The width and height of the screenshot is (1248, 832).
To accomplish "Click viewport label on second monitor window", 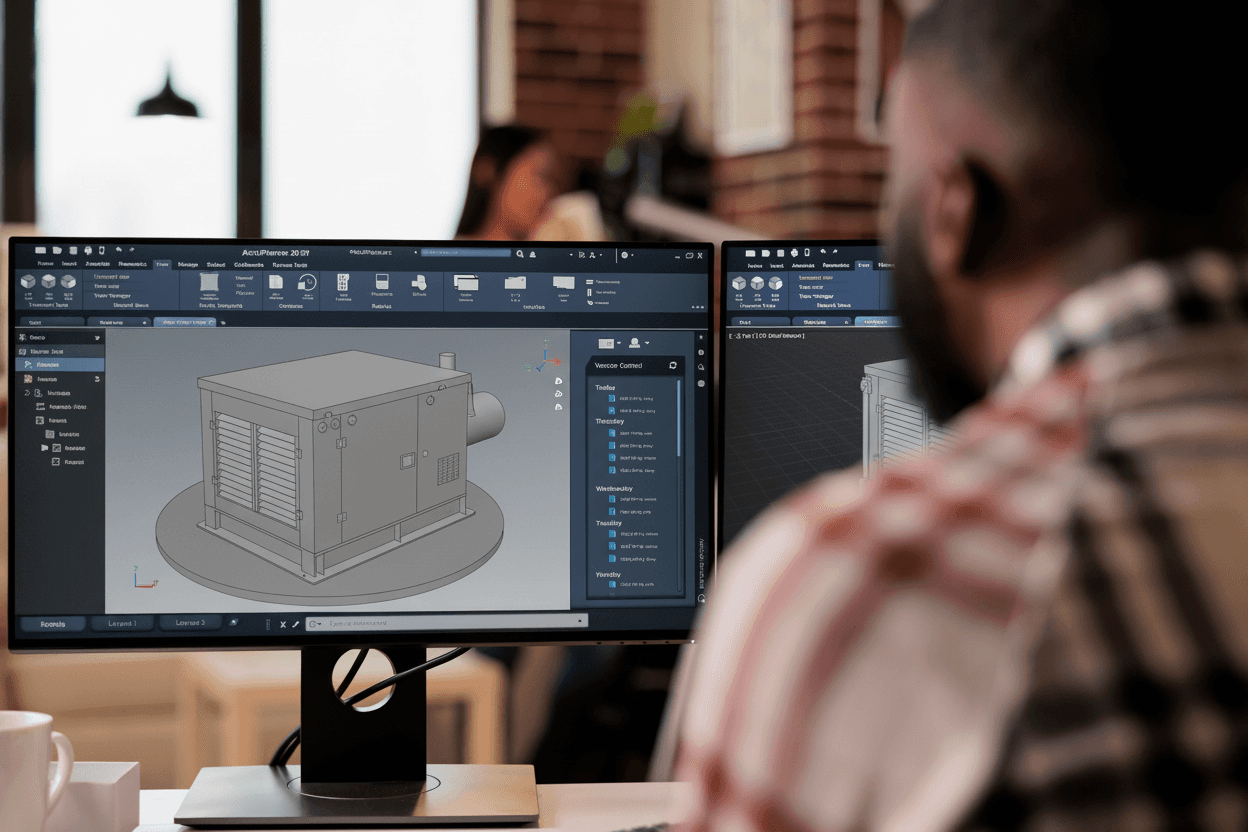I will click(x=766, y=336).
